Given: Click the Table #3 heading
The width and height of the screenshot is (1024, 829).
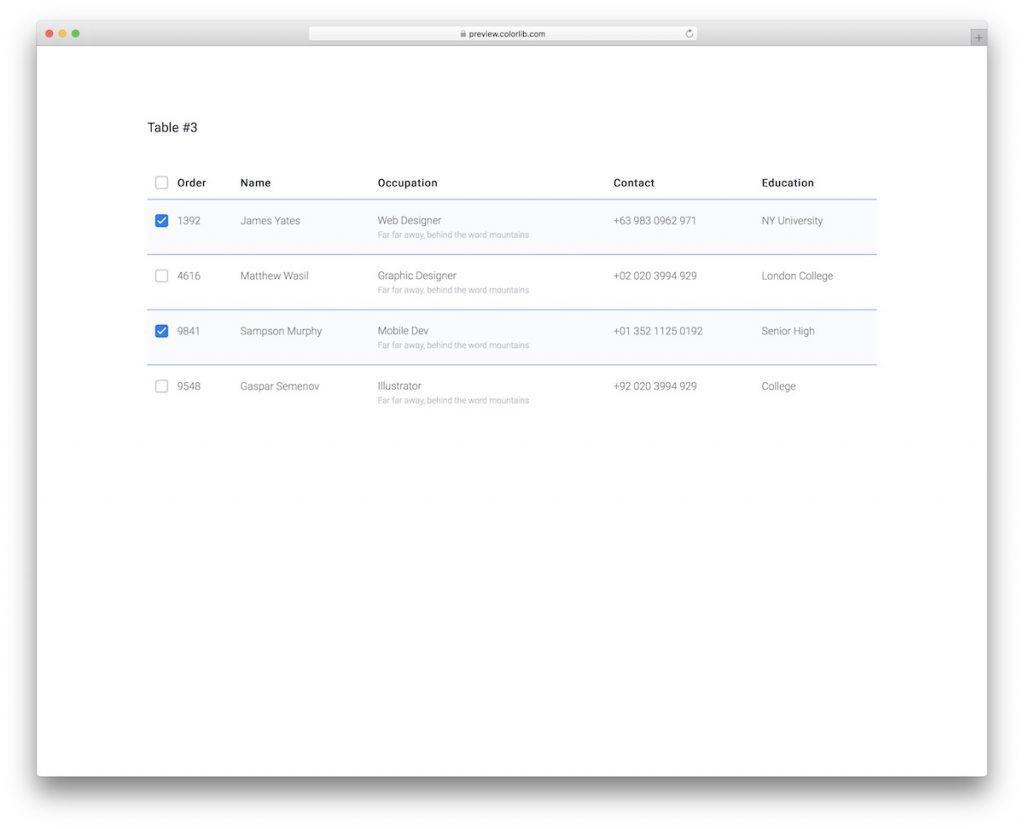Looking at the screenshot, I should click(x=172, y=127).
